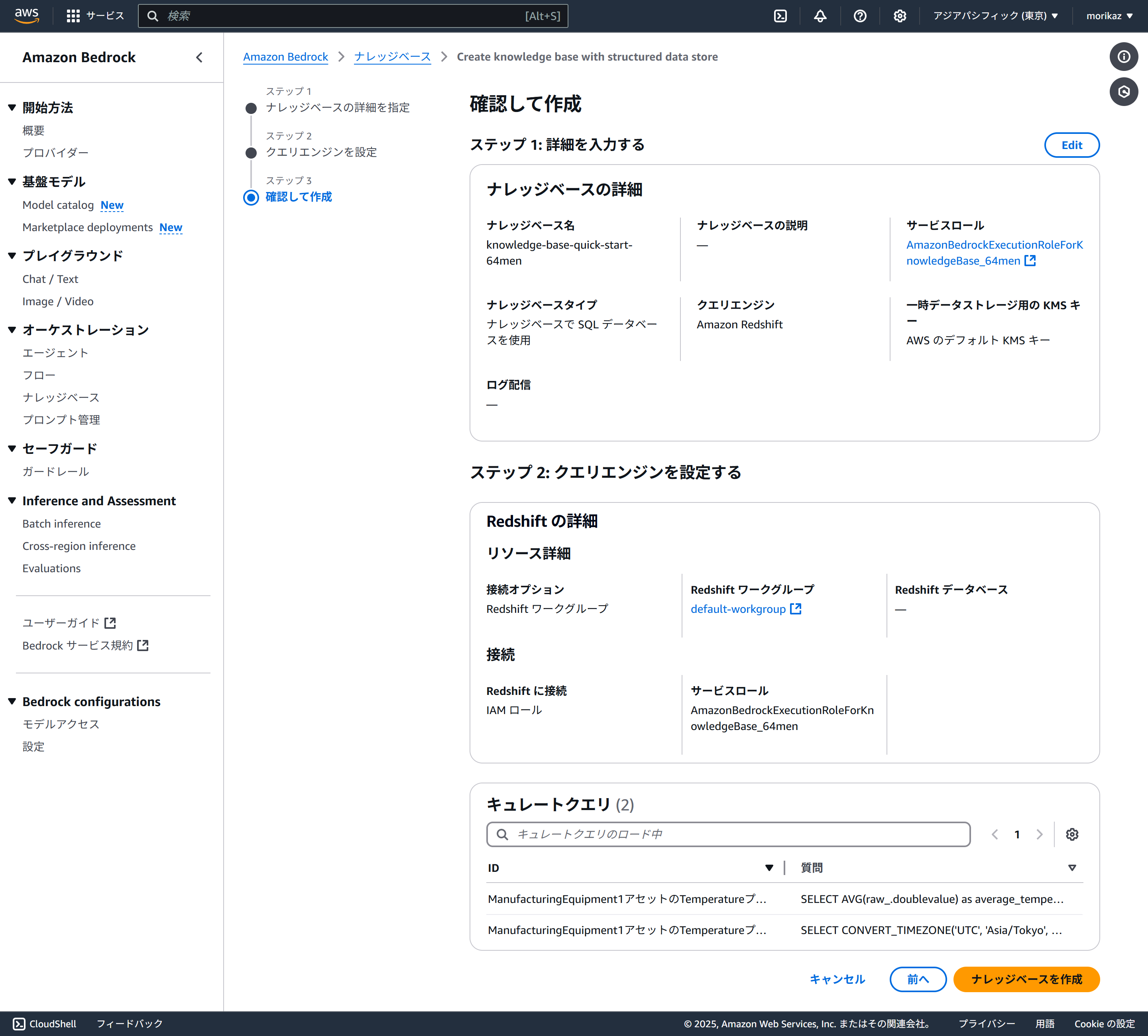The width and height of the screenshot is (1148, 1036).
Task: Focus the キュレートクエリ search field
Action: 729,834
